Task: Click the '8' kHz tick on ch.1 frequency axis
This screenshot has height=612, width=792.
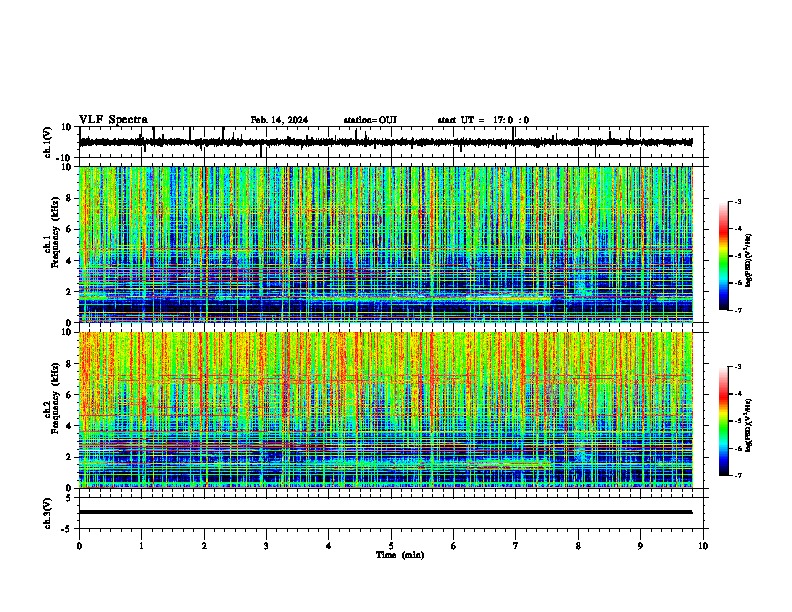Action: click(69, 198)
